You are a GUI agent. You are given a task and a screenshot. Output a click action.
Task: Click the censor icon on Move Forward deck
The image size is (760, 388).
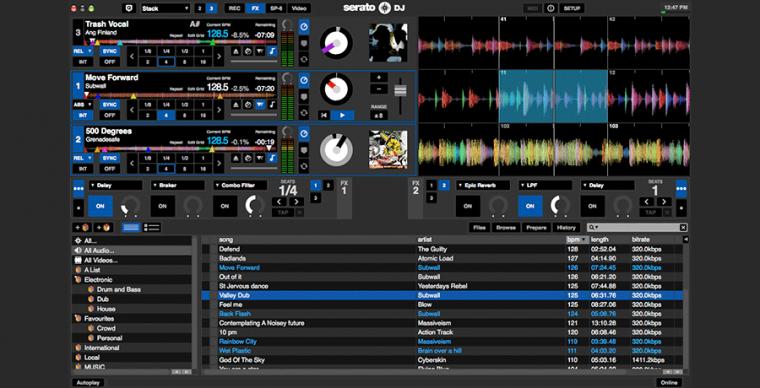click(260, 104)
